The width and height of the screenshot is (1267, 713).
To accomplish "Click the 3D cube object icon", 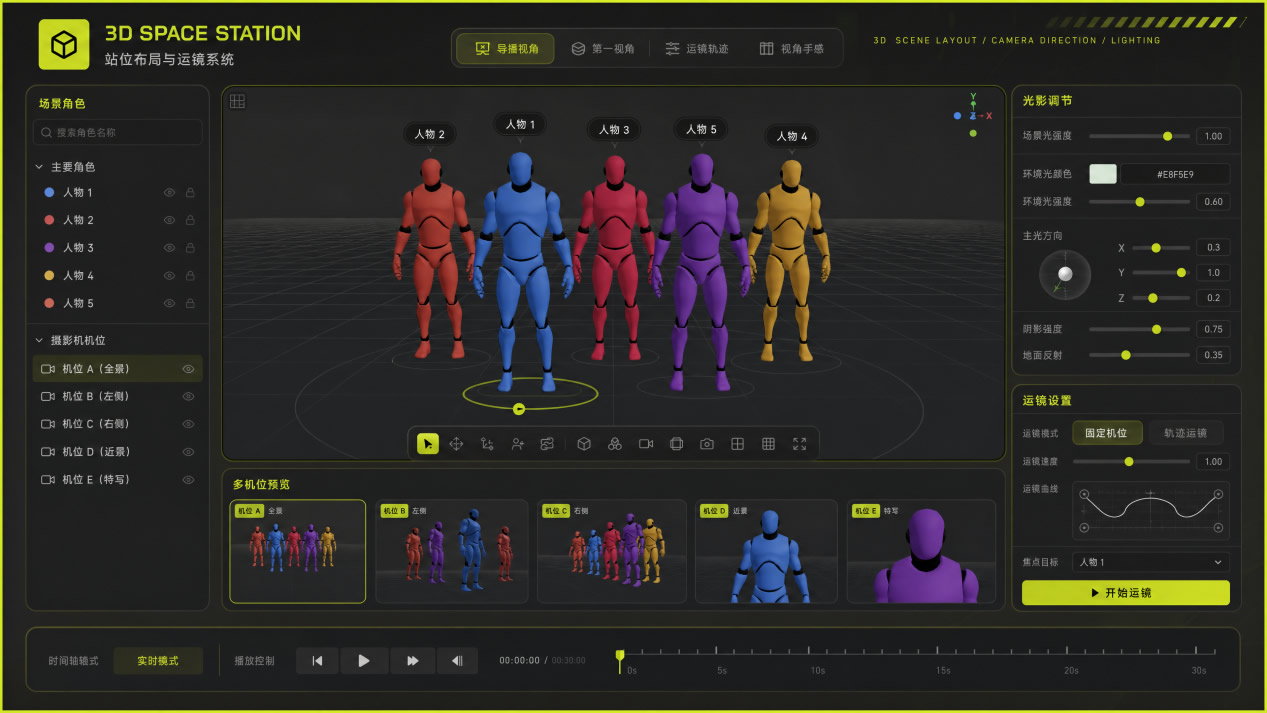I will [585, 444].
